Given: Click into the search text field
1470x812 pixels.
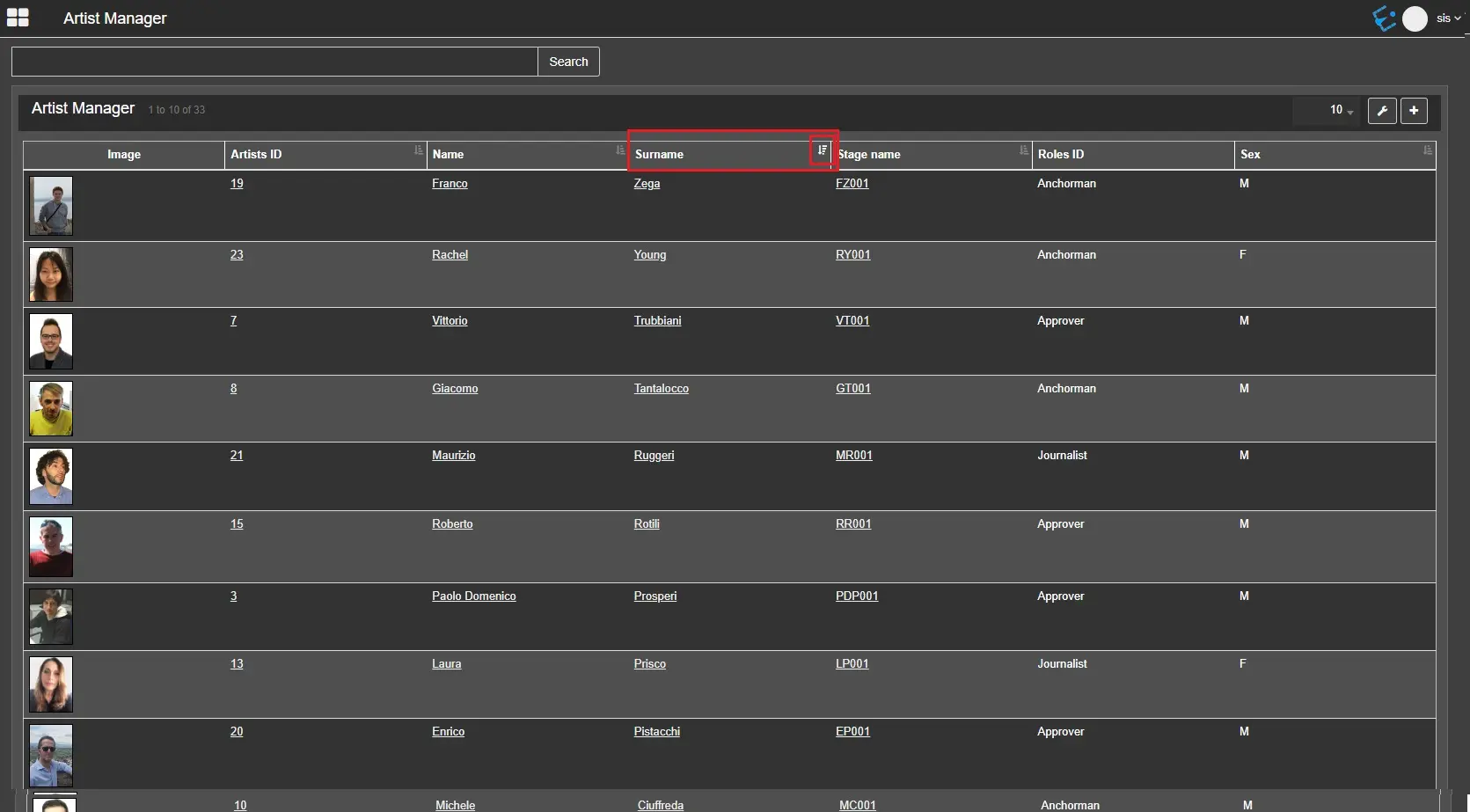Looking at the screenshot, I should 274,62.
